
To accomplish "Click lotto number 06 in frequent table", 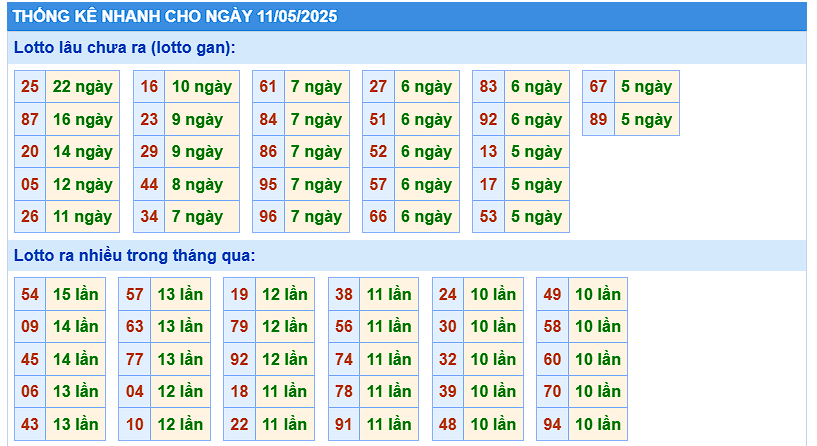I will (30, 392).
